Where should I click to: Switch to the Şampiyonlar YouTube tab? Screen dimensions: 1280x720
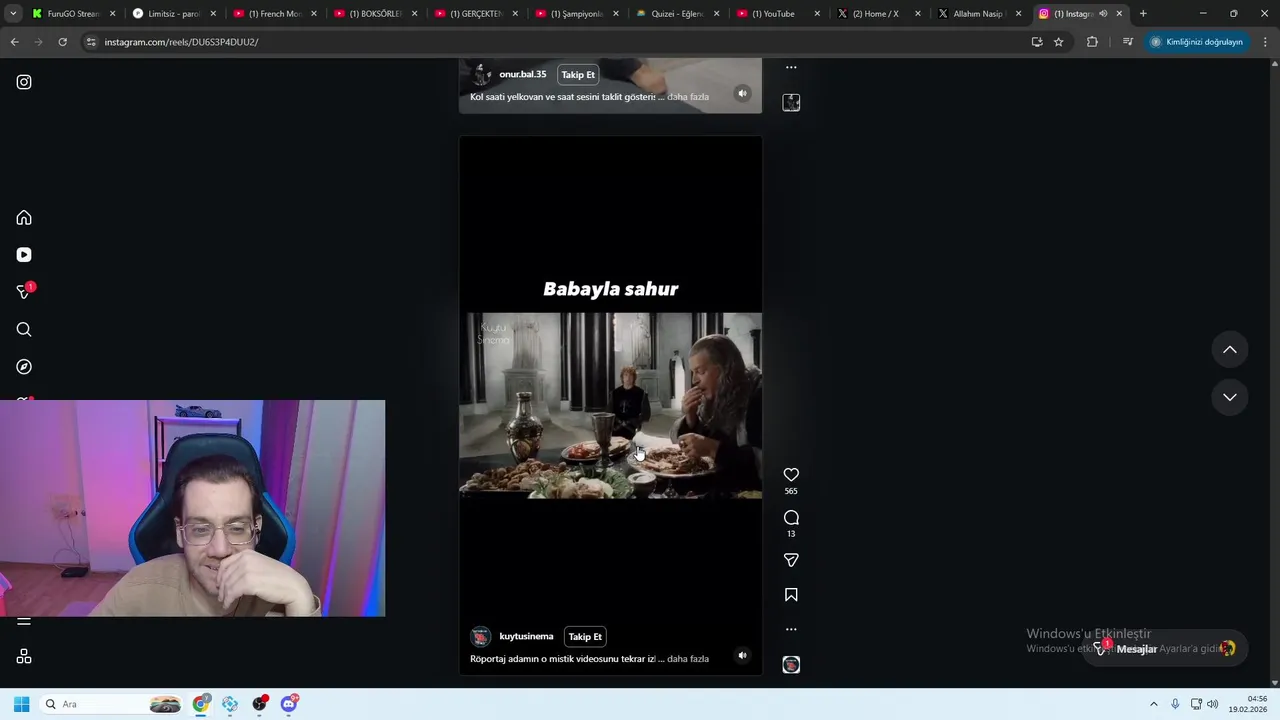576,14
